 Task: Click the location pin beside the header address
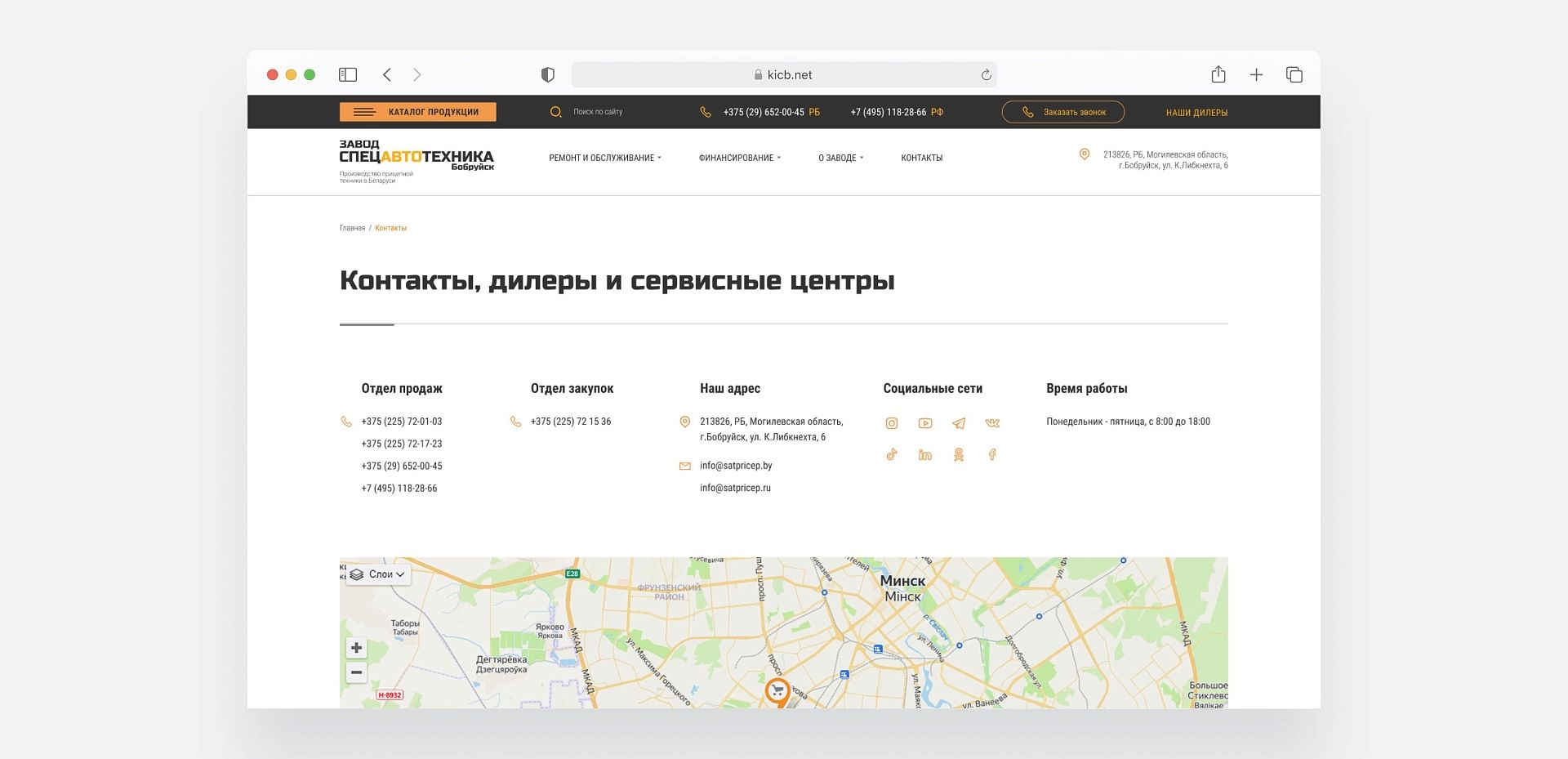(1085, 154)
